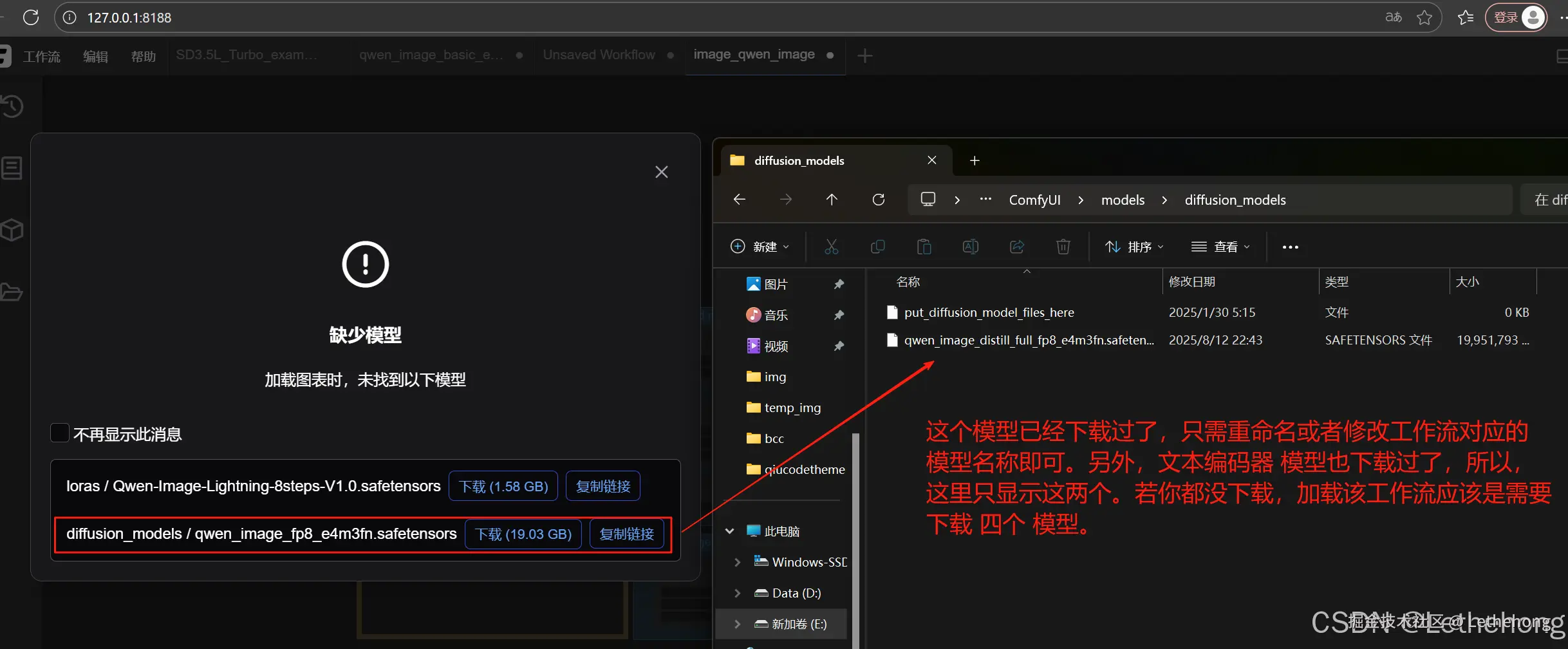Open the browser favorites list
This screenshot has width=1568, height=649.
coord(1466,17)
